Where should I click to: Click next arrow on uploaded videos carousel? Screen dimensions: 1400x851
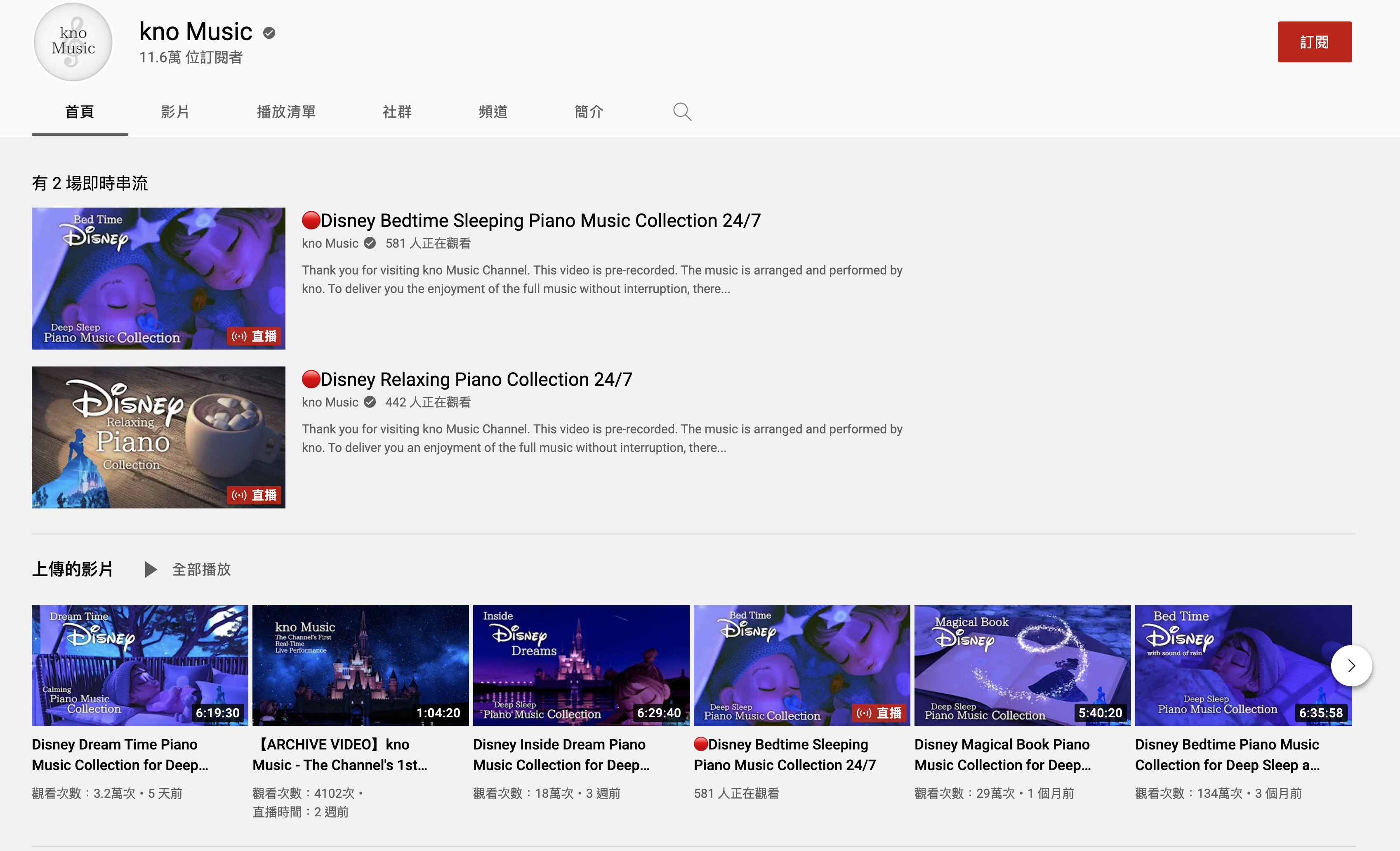click(1351, 665)
